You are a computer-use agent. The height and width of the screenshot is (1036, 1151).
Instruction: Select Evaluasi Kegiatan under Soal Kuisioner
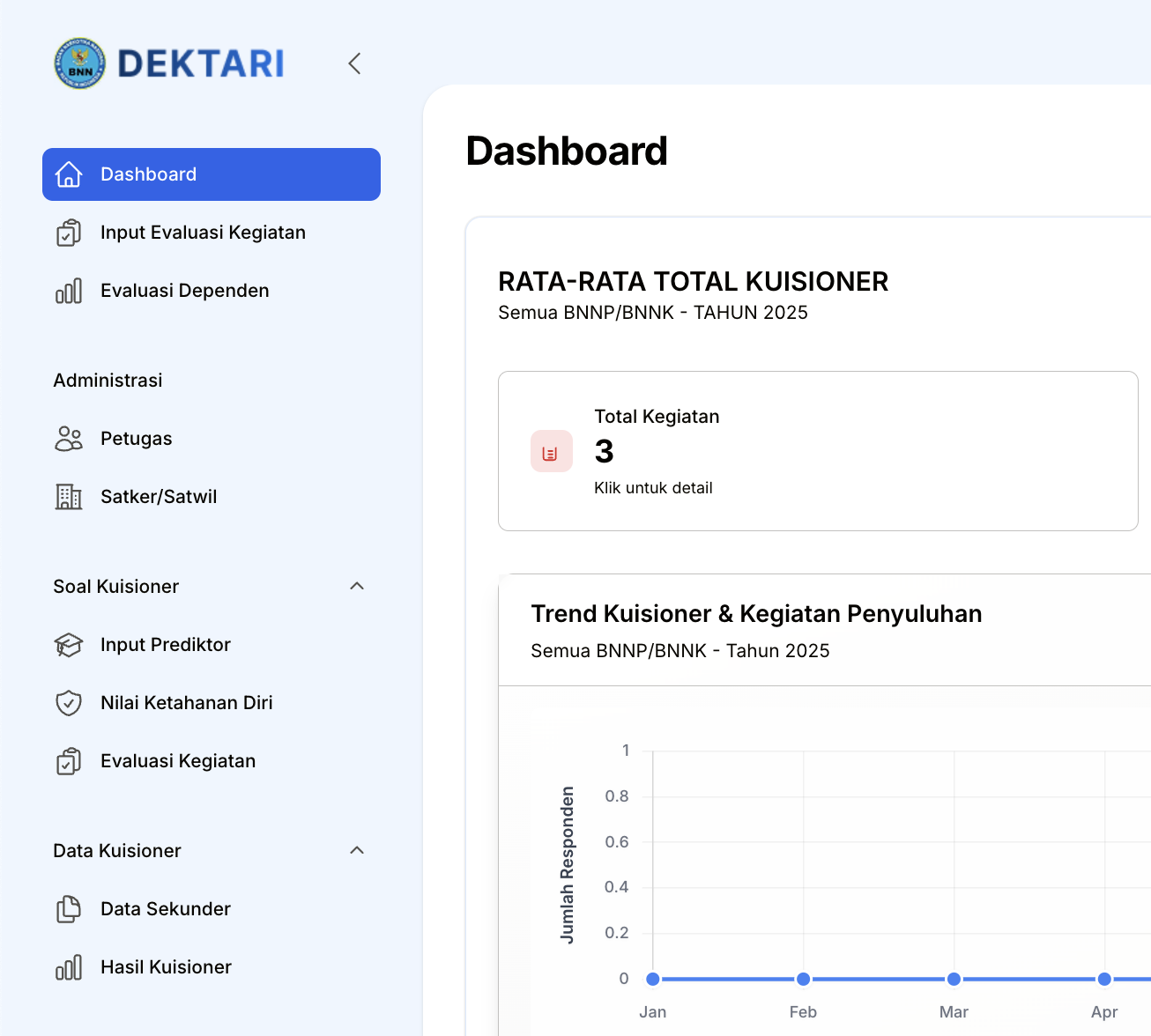click(x=177, y=760)
